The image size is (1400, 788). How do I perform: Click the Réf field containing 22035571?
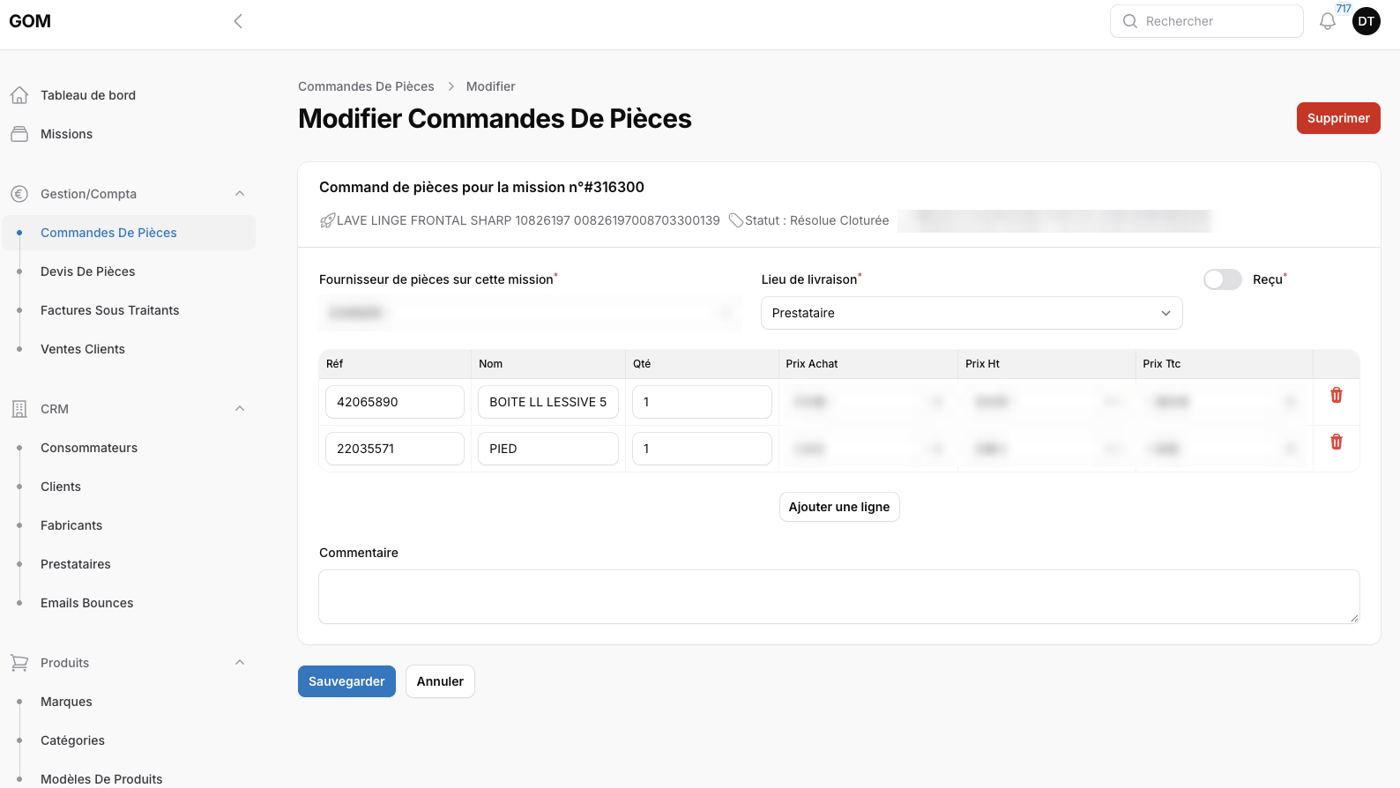click(395, 449)
